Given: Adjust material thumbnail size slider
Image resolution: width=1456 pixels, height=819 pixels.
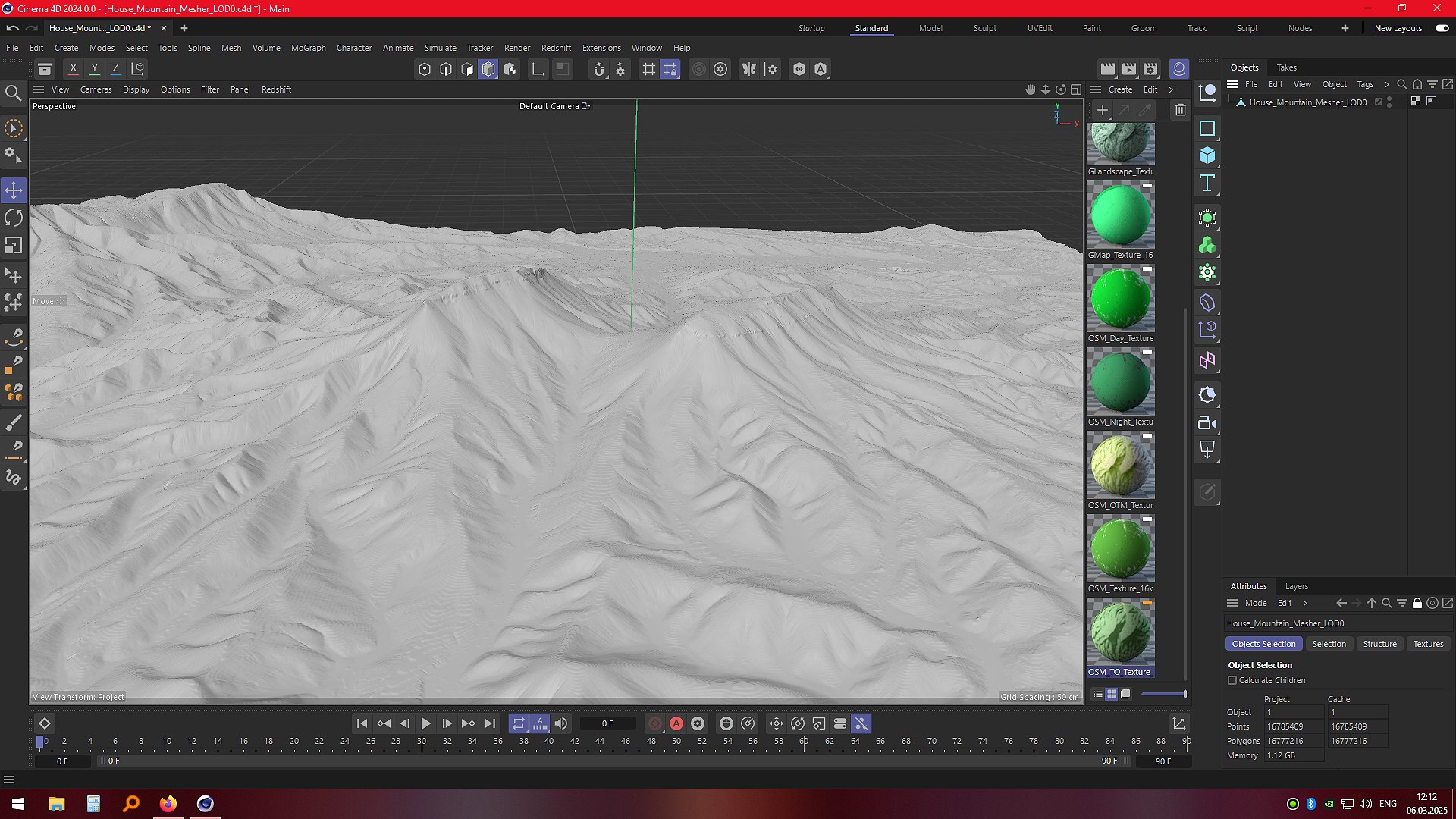Looking at the screenshot, I should click(x=1163, y=694).
